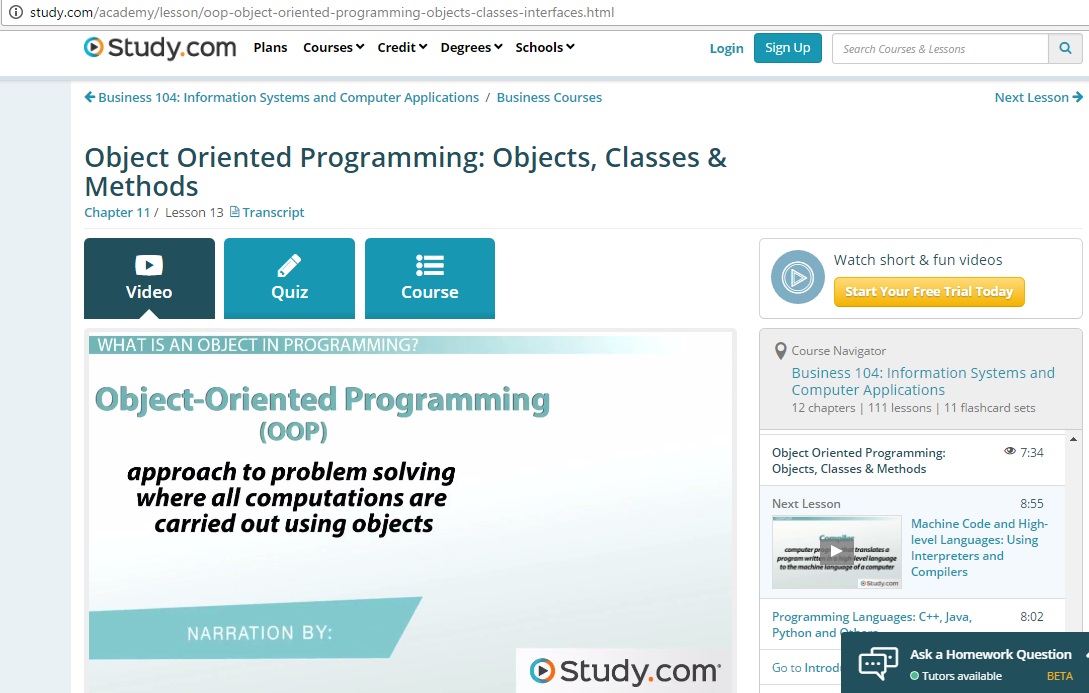Image resolution: width=1089 pixels, height=693 pixels.
Task: Click the search magnifier icon button
Action: coord(1065,49)
